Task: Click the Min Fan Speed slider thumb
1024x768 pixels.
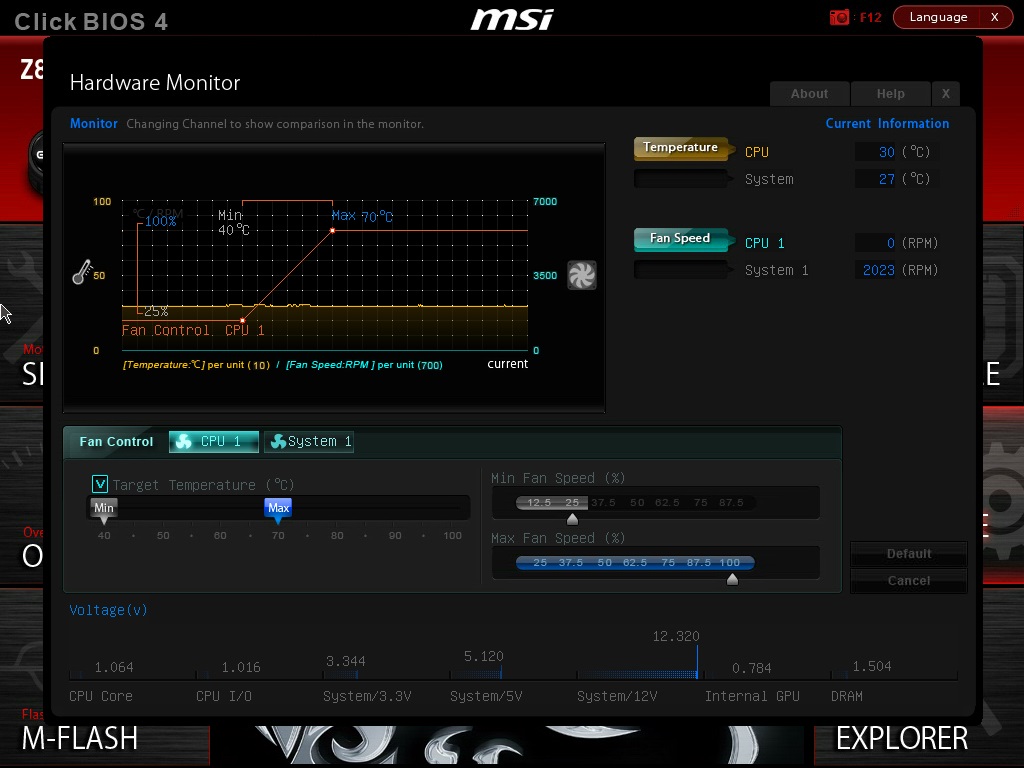Action: 572,519
